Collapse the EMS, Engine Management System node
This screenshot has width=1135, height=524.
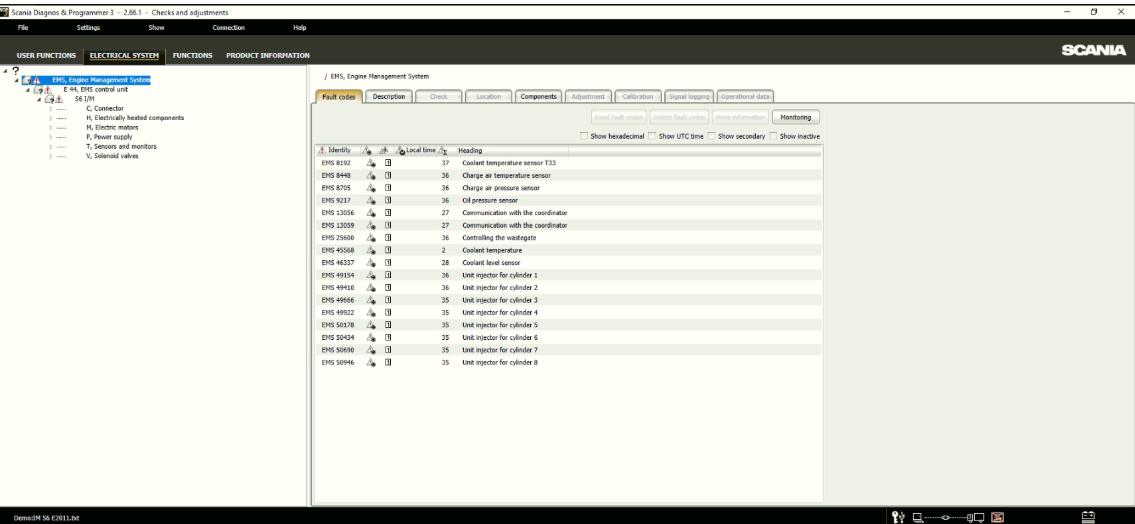click(x=16, y=80)
